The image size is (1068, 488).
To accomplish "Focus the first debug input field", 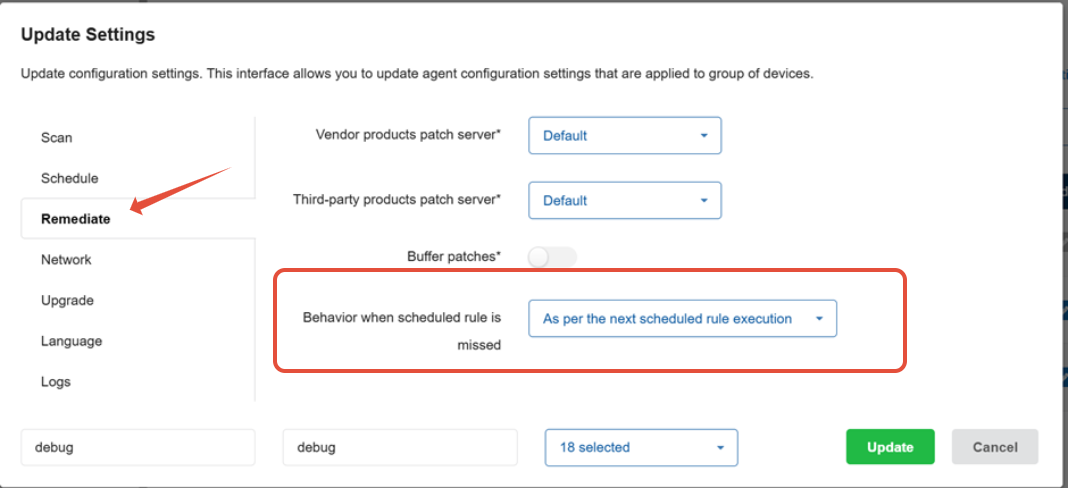I will click(138, 447).
